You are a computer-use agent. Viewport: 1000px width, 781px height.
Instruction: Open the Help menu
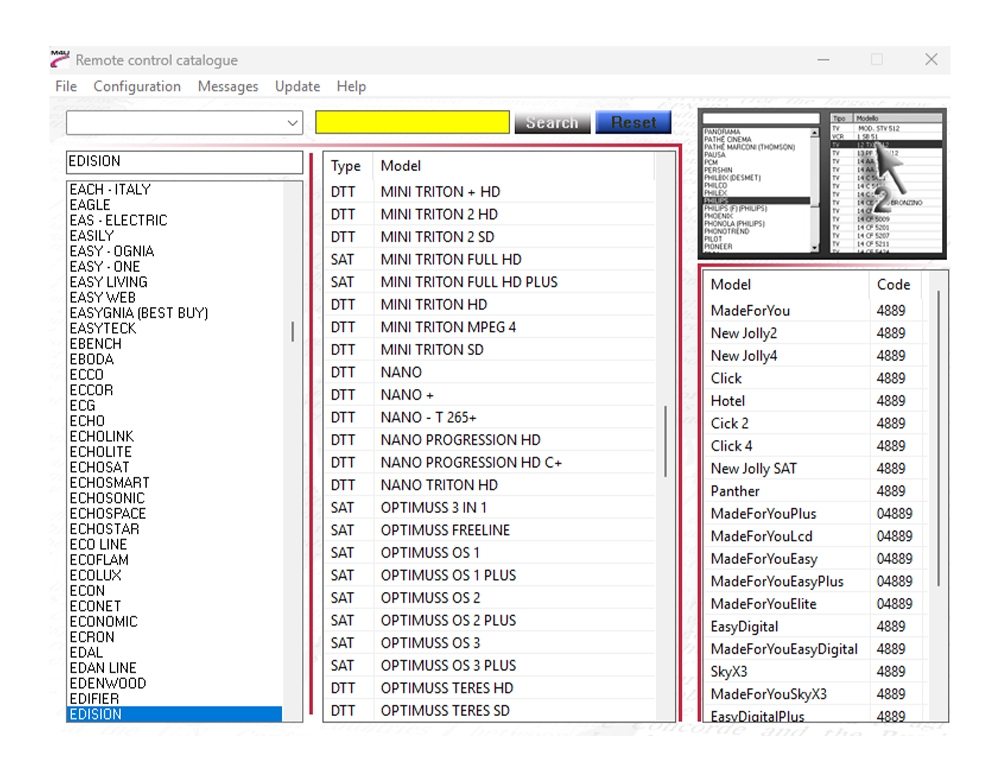(351, 87)
